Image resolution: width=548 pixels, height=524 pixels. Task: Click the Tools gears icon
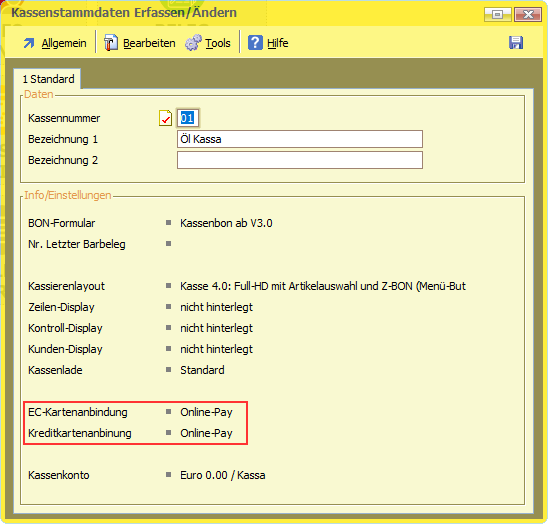[193, 43]
